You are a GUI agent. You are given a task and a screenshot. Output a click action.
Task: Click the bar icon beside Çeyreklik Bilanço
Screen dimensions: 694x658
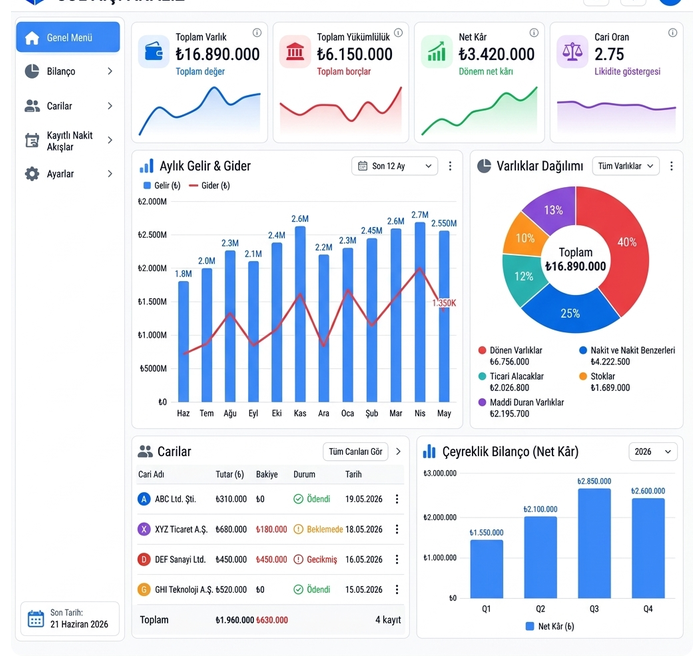click(429, 451)
